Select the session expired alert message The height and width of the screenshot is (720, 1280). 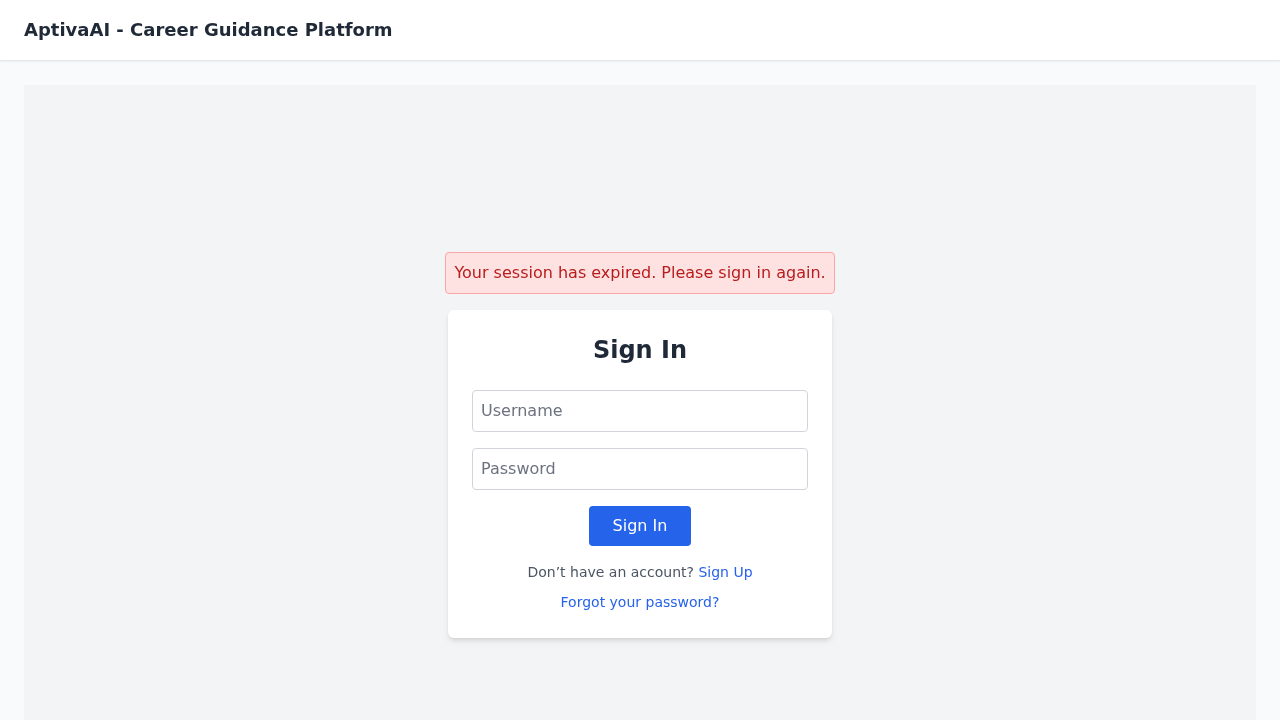click(x=640, y=273)
